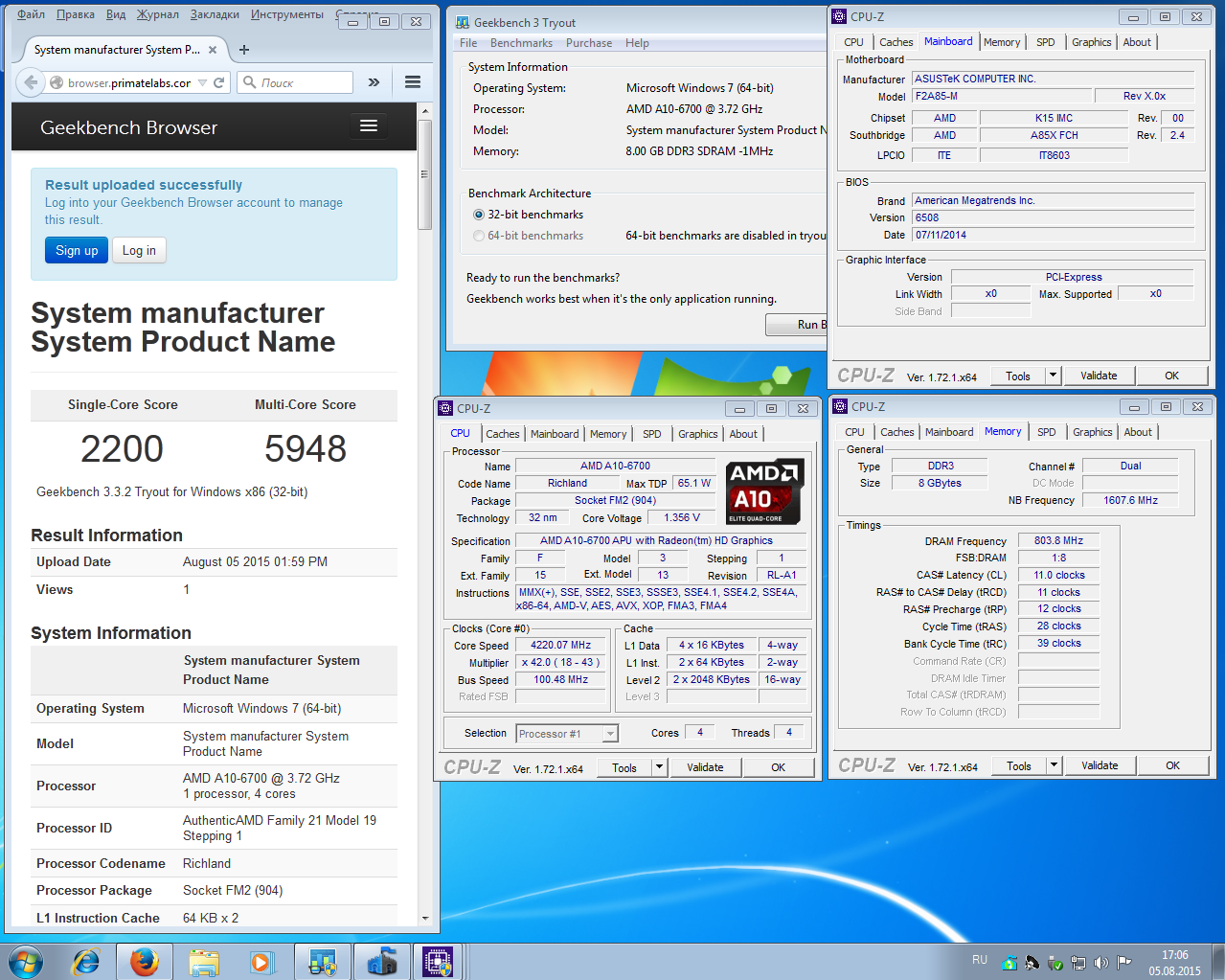Click the volume speaker tray icon
The image size is (1225, 980).
click(x=1100, y=963)
